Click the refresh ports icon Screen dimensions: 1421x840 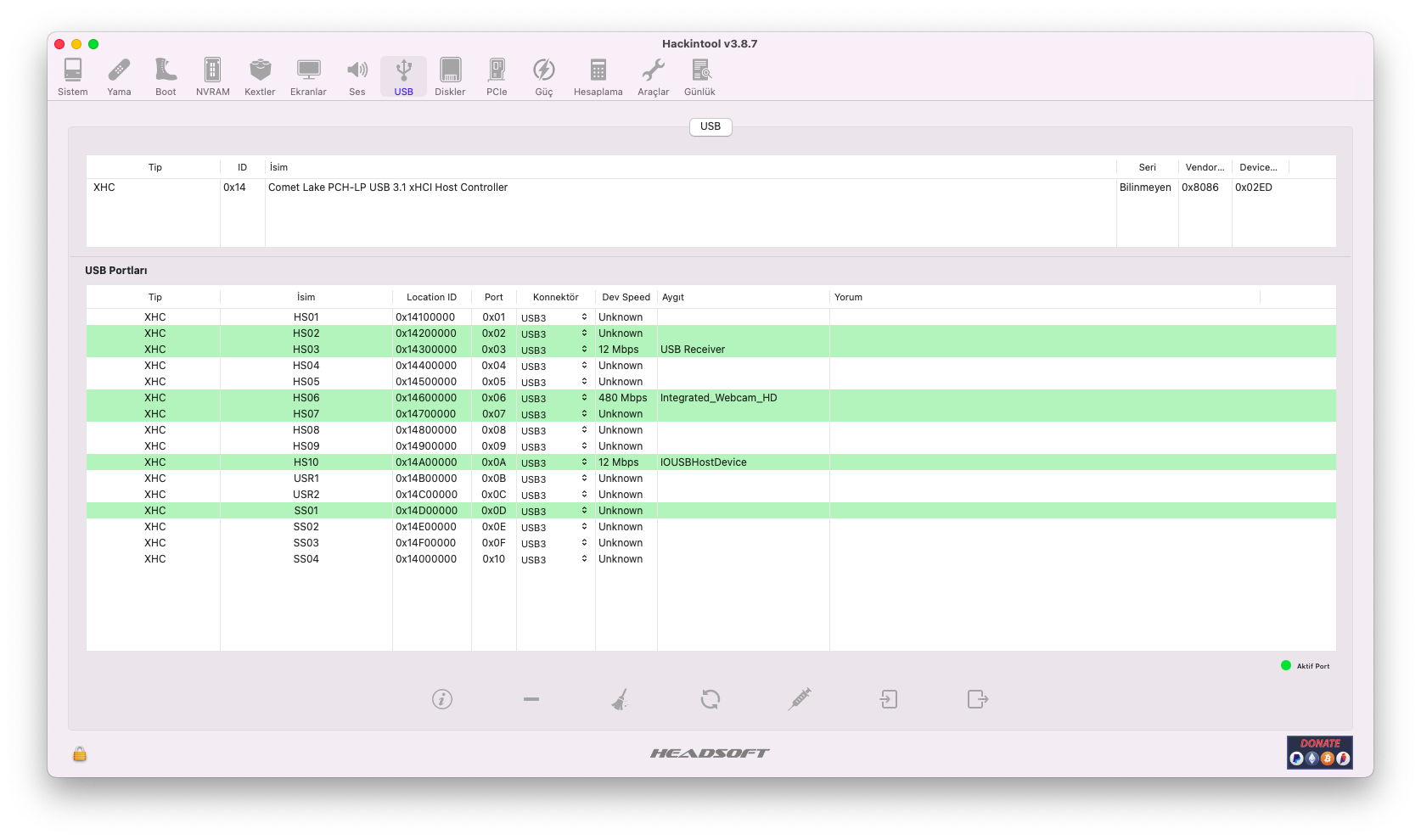point(710,699)
